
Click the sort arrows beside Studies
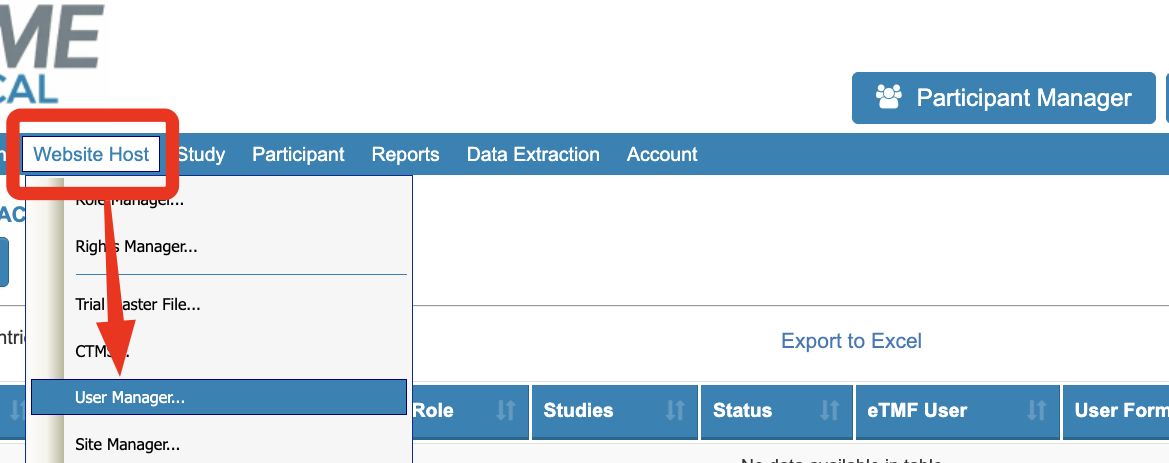675,410
